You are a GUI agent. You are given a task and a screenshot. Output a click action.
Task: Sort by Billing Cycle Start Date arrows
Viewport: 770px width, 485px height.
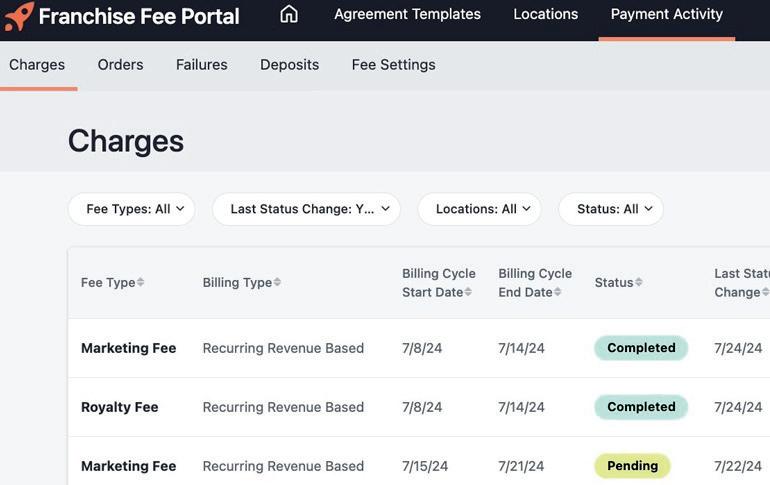point(468,292)
